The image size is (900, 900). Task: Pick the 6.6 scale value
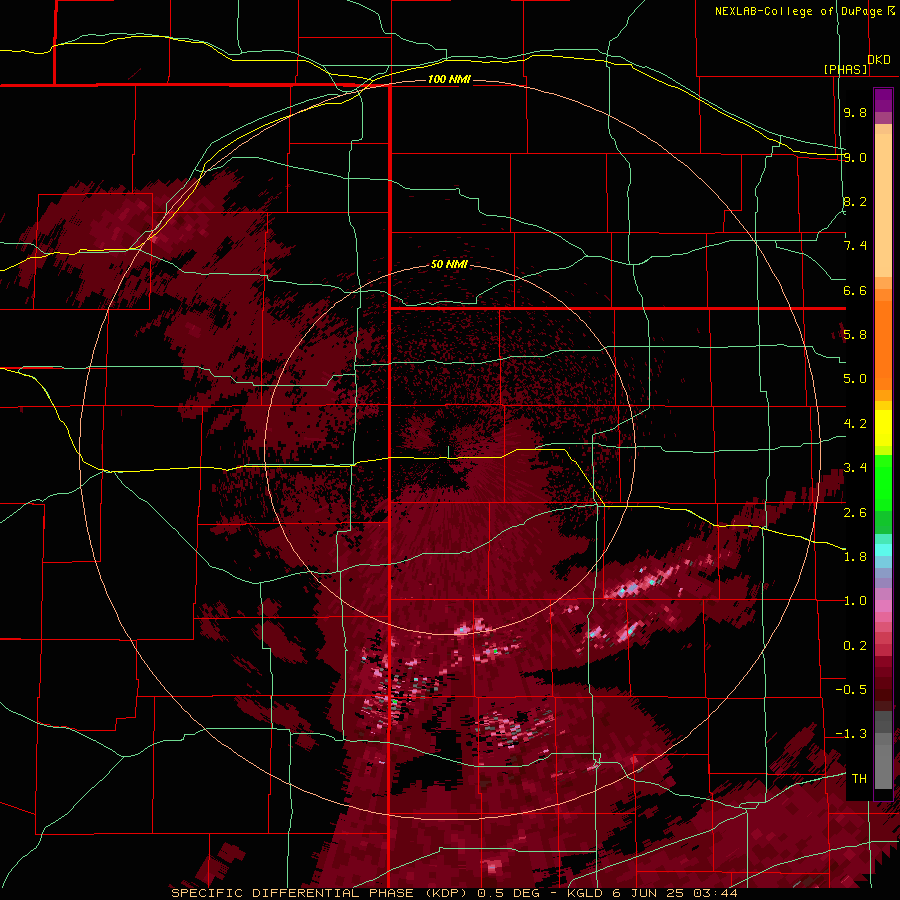click(855, 290)
